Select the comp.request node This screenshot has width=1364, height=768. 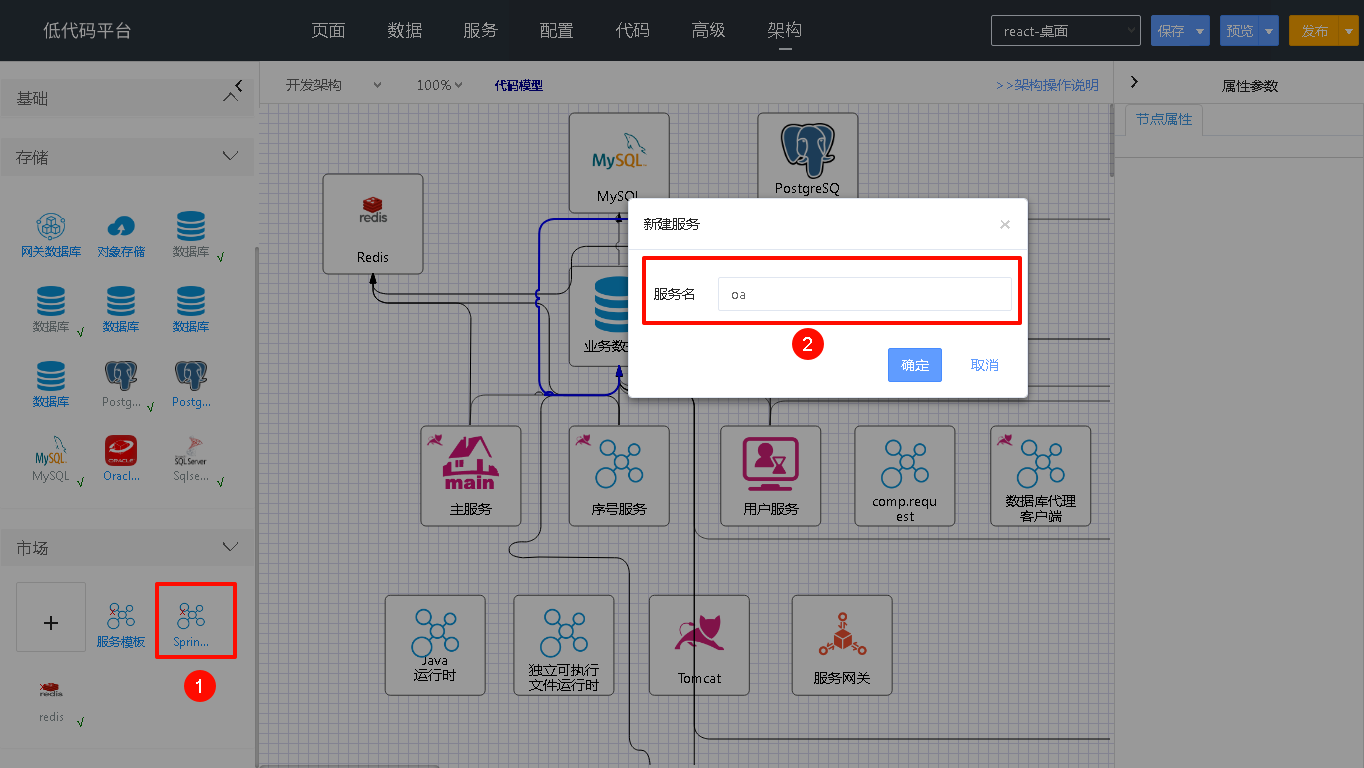tap(905, 476)
